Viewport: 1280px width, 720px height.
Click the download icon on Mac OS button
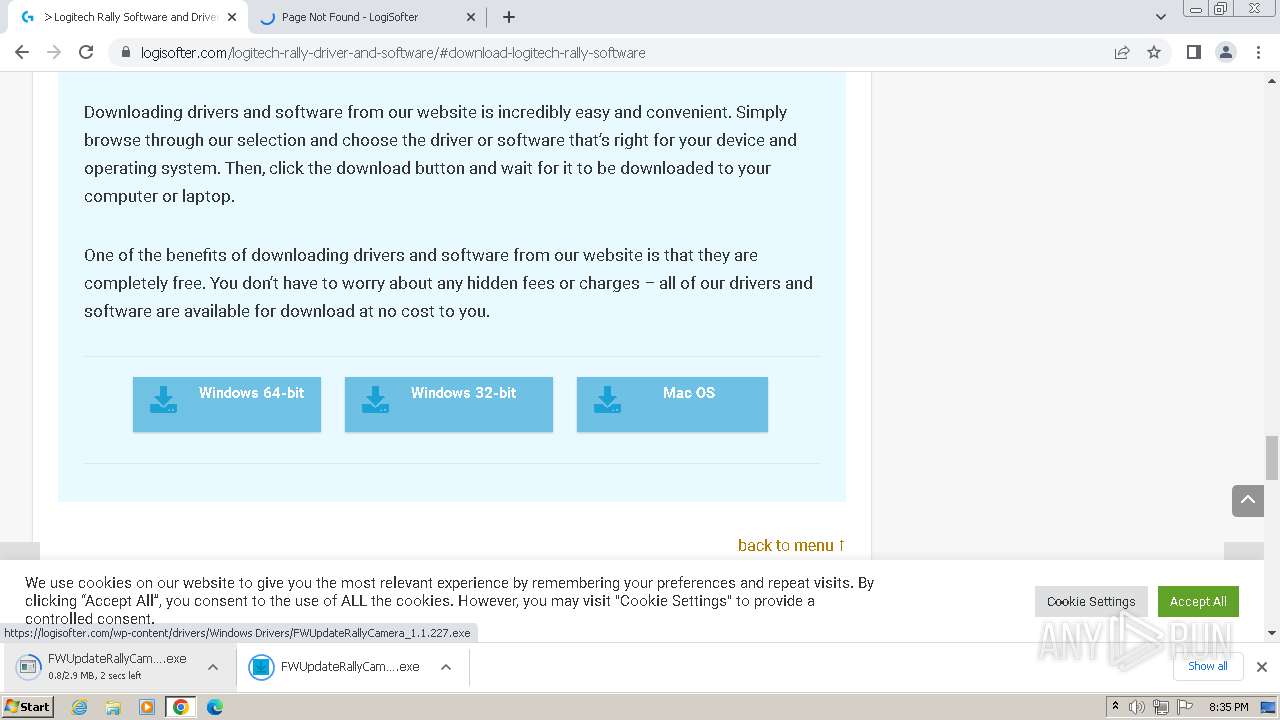tap(607, 400)
